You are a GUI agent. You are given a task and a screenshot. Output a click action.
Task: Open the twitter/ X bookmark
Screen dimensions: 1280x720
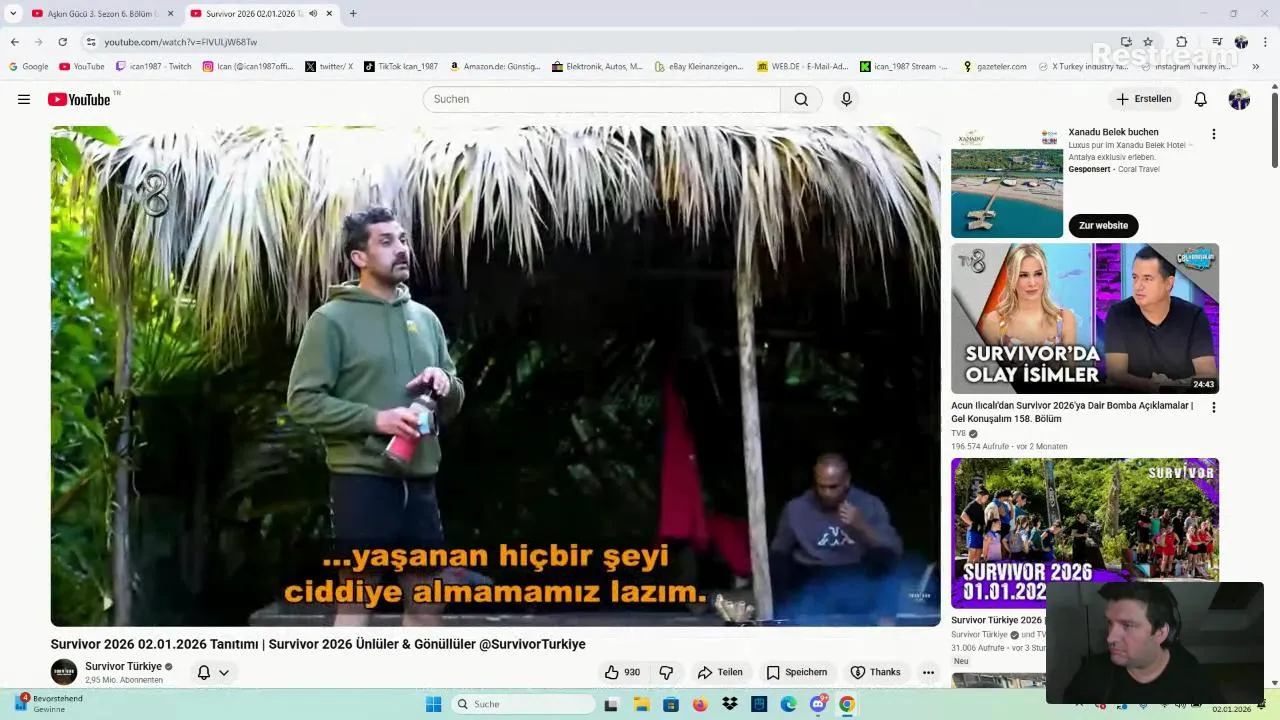point(329,66)
